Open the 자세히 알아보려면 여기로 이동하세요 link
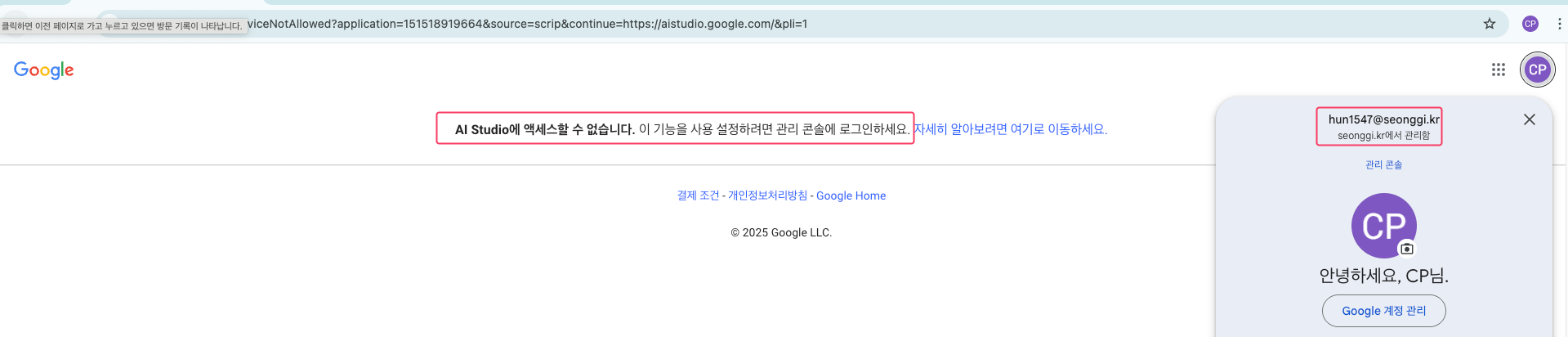This screenshot has height=337, width=1568. coord(1010,129)
